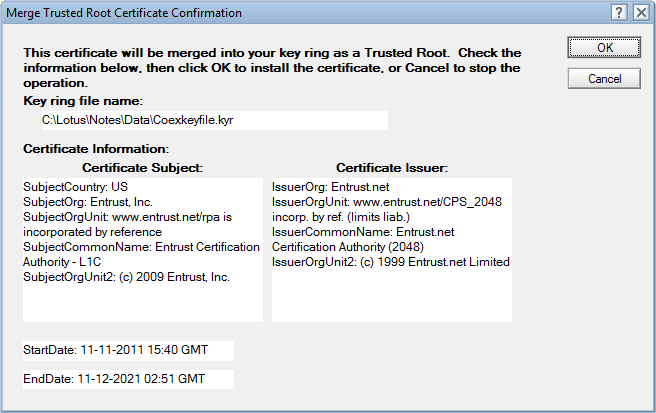Click the SubjectCommonName Entrust Certification line
Screen dimensions: 656x413
click(141, 247)
